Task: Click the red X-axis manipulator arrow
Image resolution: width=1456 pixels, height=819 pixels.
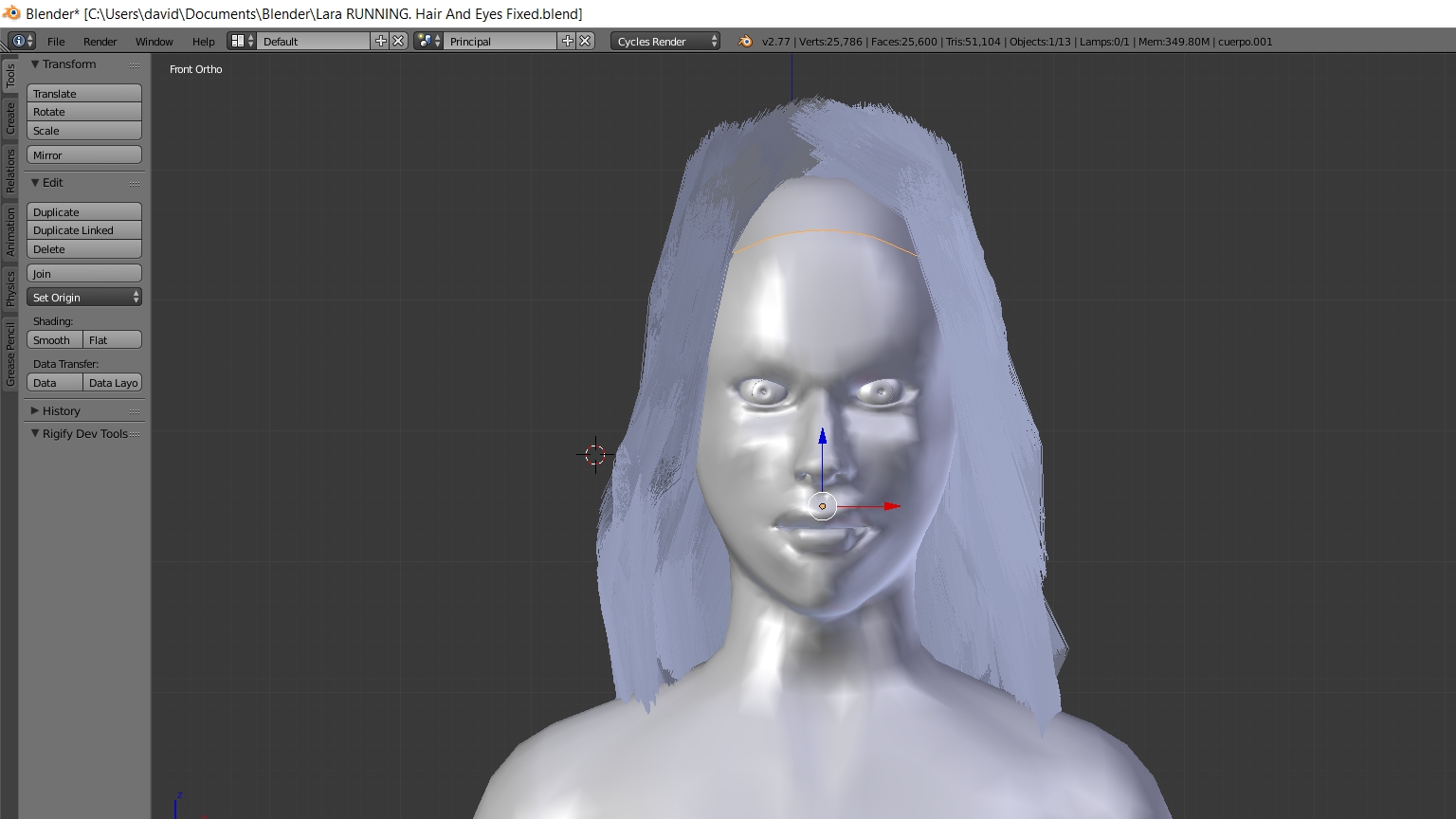Action: tap(891, 506)
